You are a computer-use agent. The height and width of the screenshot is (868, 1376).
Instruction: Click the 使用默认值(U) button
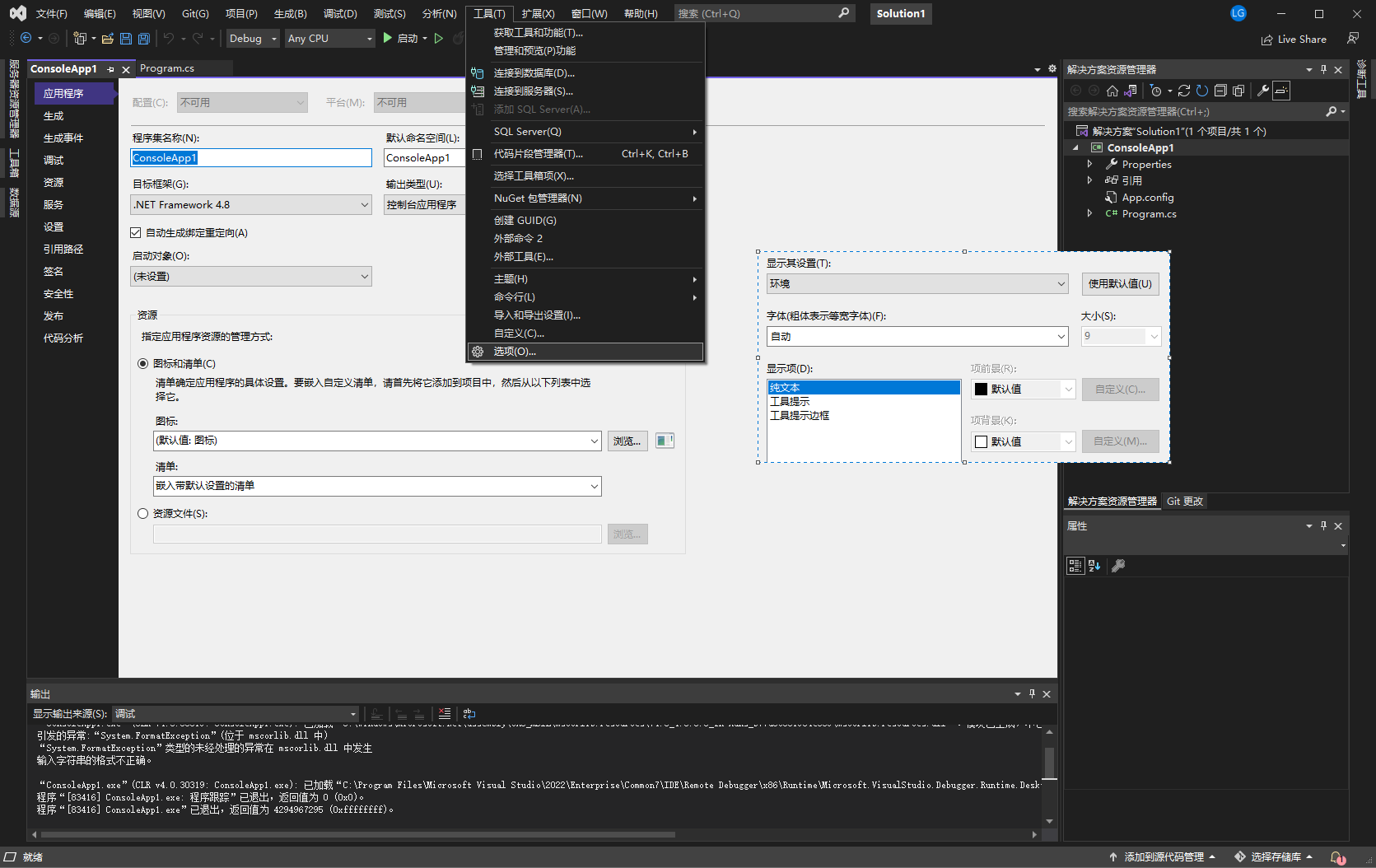pos(1120,284)
